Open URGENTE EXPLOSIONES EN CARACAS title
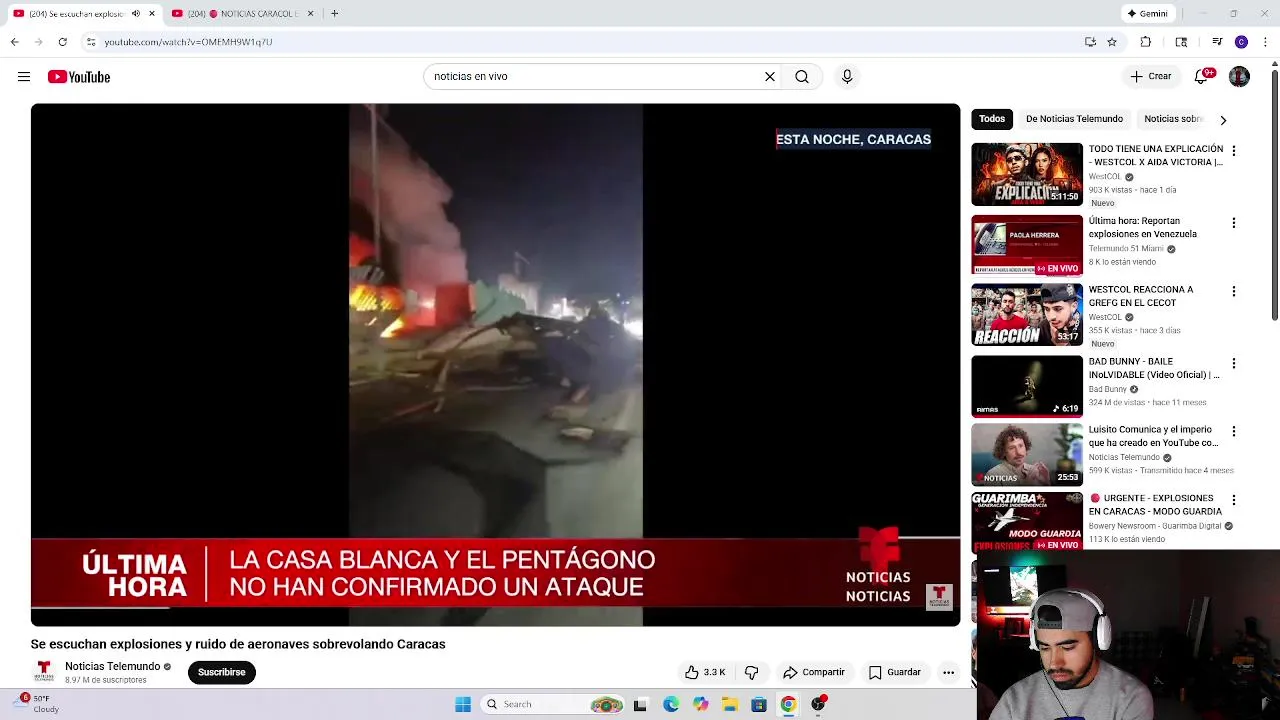Viewport: 1280px width, 720px height. pos(1155,504)
